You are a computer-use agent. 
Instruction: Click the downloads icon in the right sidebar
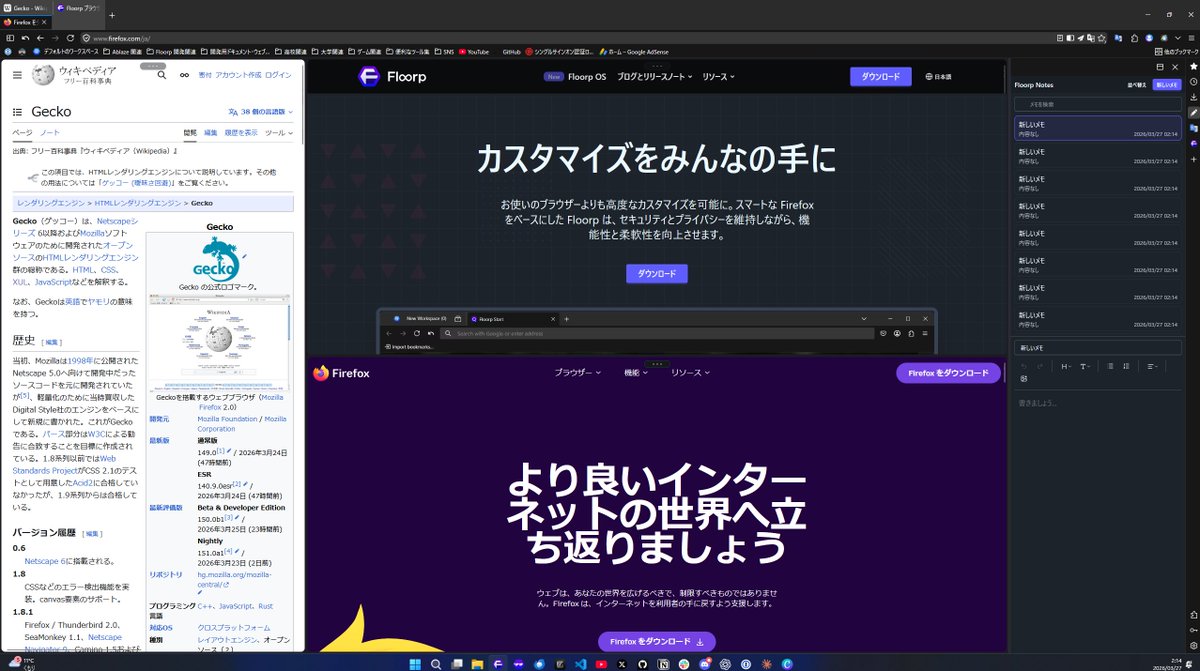click(x=1193, y=96)
